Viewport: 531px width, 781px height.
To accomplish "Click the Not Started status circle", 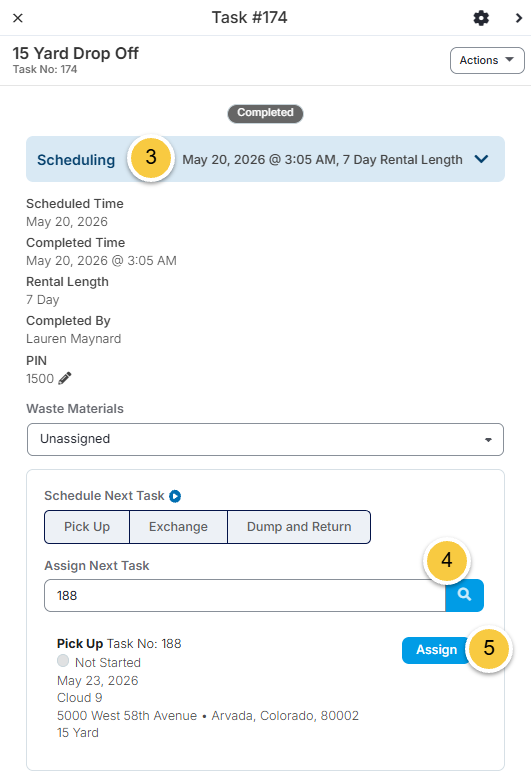I will (x=63, y=660).
